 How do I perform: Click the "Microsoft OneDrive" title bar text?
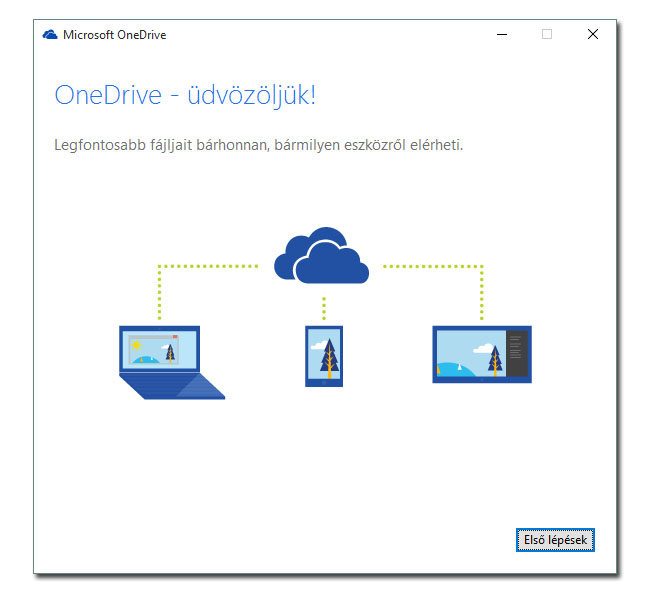[x=114, y=34]
